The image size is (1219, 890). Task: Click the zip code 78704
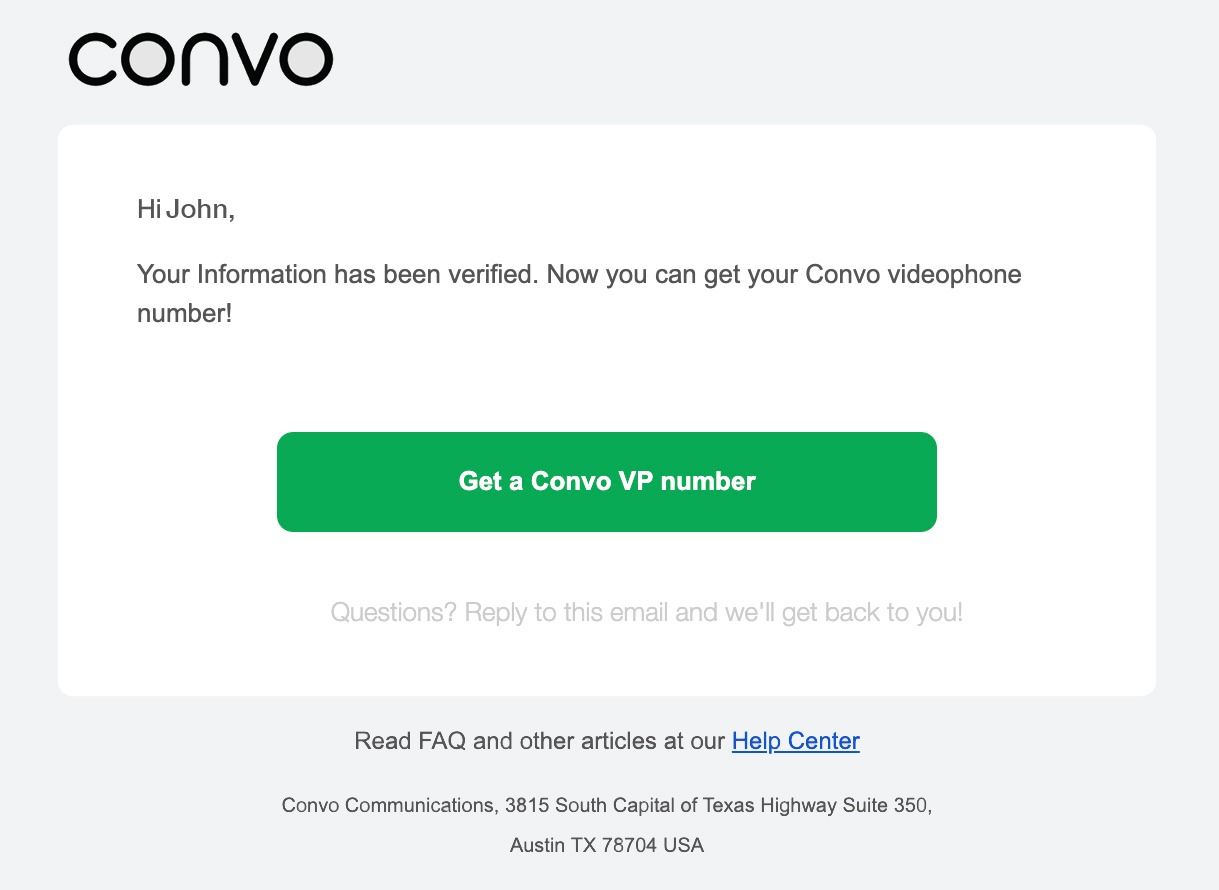pos(629,845)
